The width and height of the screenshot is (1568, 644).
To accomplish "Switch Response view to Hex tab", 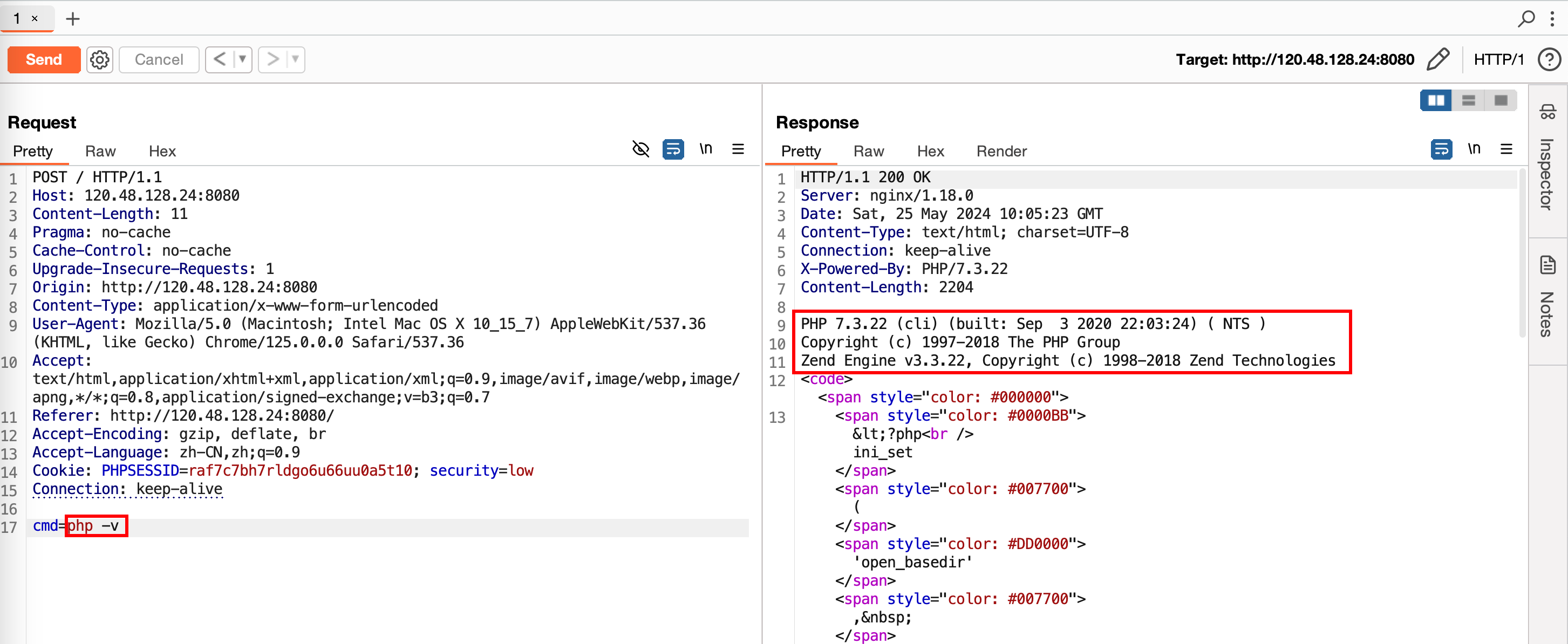I will pyautogui.click(x=930, y=151).
